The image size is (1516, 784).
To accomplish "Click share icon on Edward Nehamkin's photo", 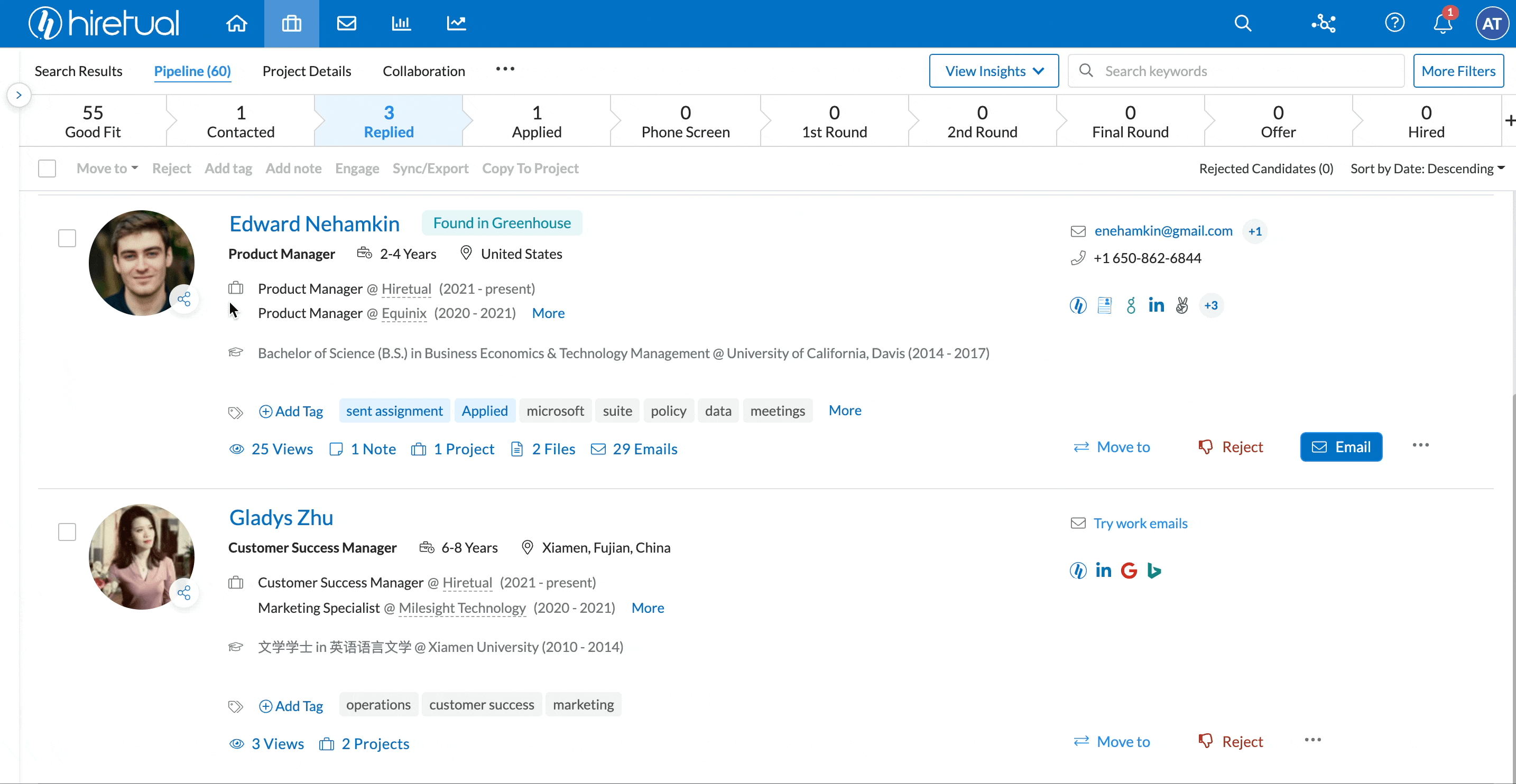I will [x=184, y=299].
